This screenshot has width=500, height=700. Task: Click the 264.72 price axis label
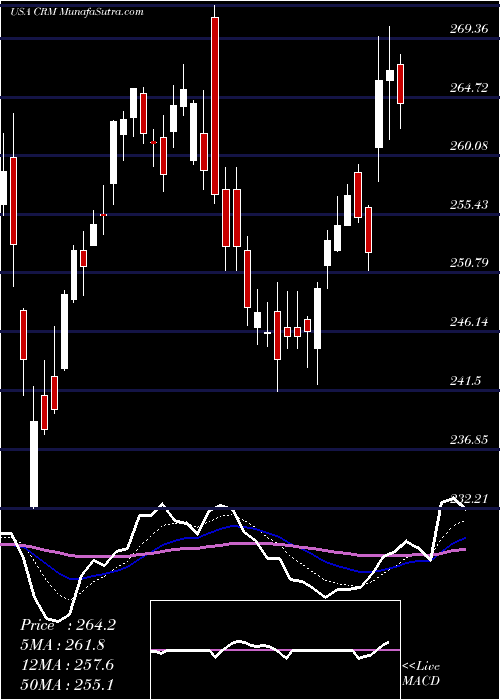(468, 88)
